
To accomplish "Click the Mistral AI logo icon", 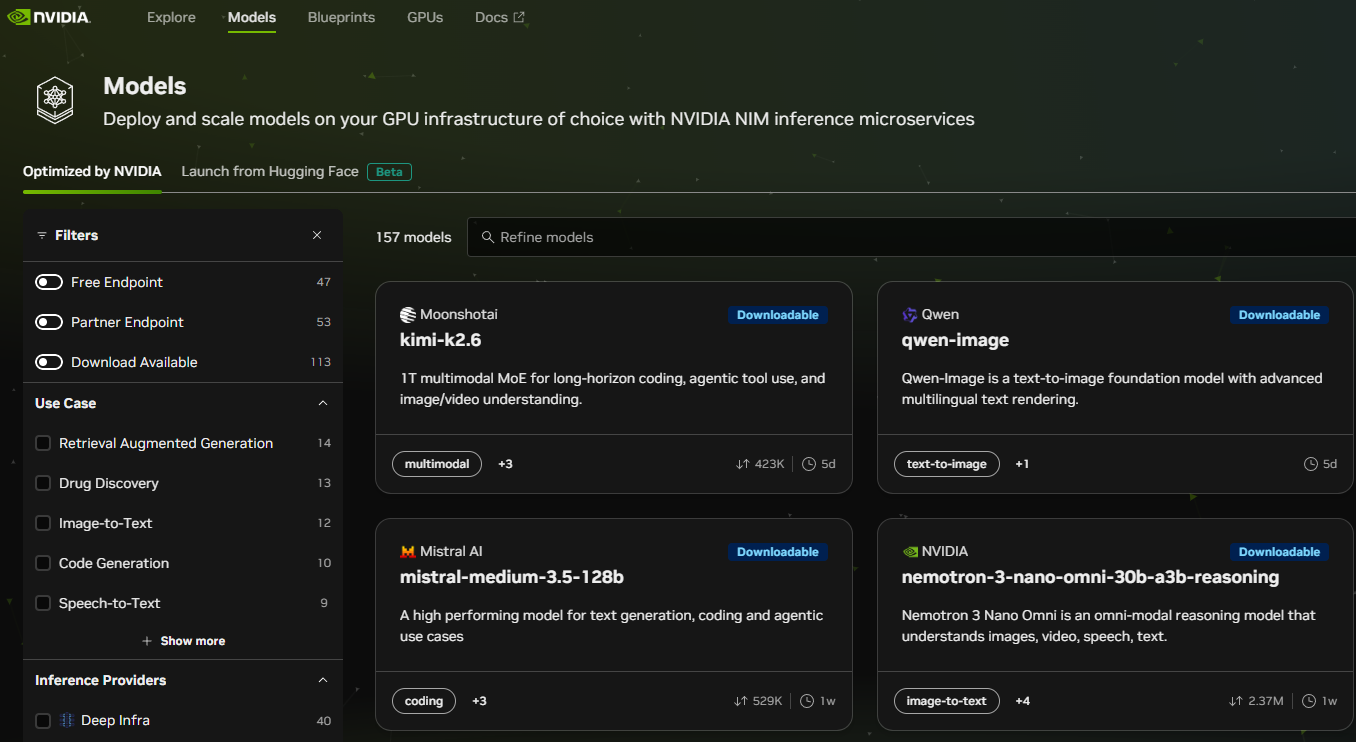I will pos(407,552).
